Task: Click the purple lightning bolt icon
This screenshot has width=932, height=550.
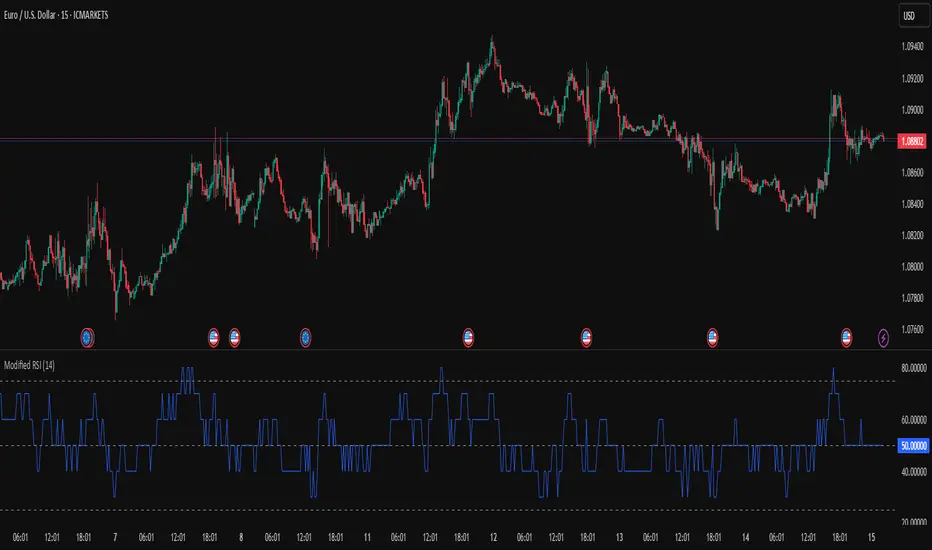Action: (x=884, y=336)
